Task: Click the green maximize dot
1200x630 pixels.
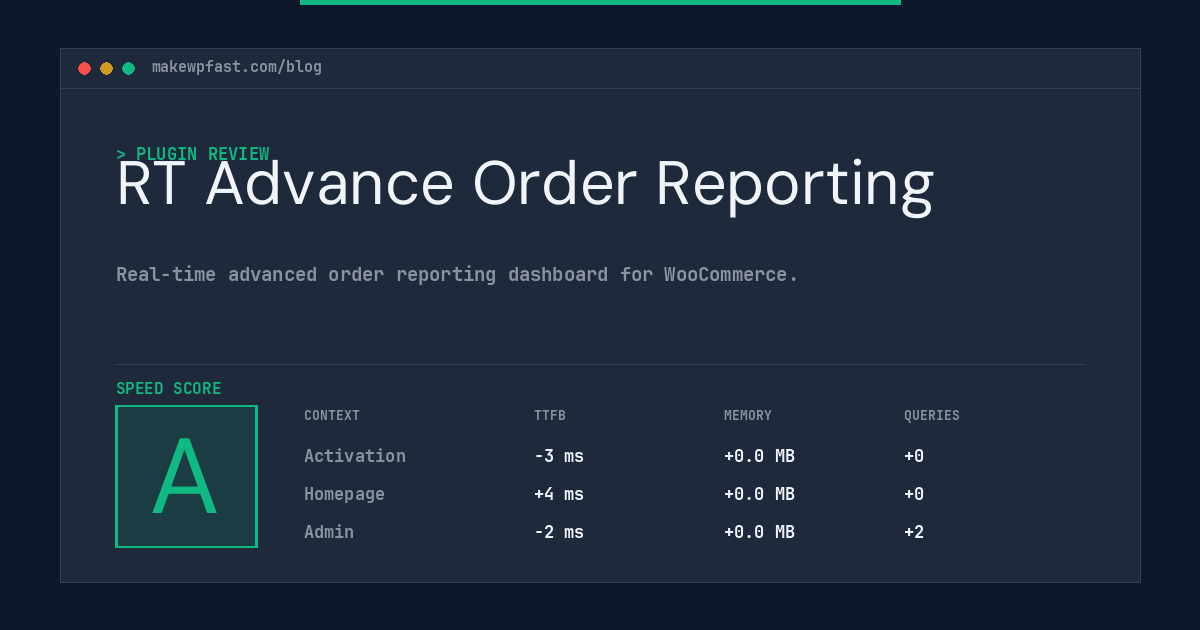Action: point(128,68)
